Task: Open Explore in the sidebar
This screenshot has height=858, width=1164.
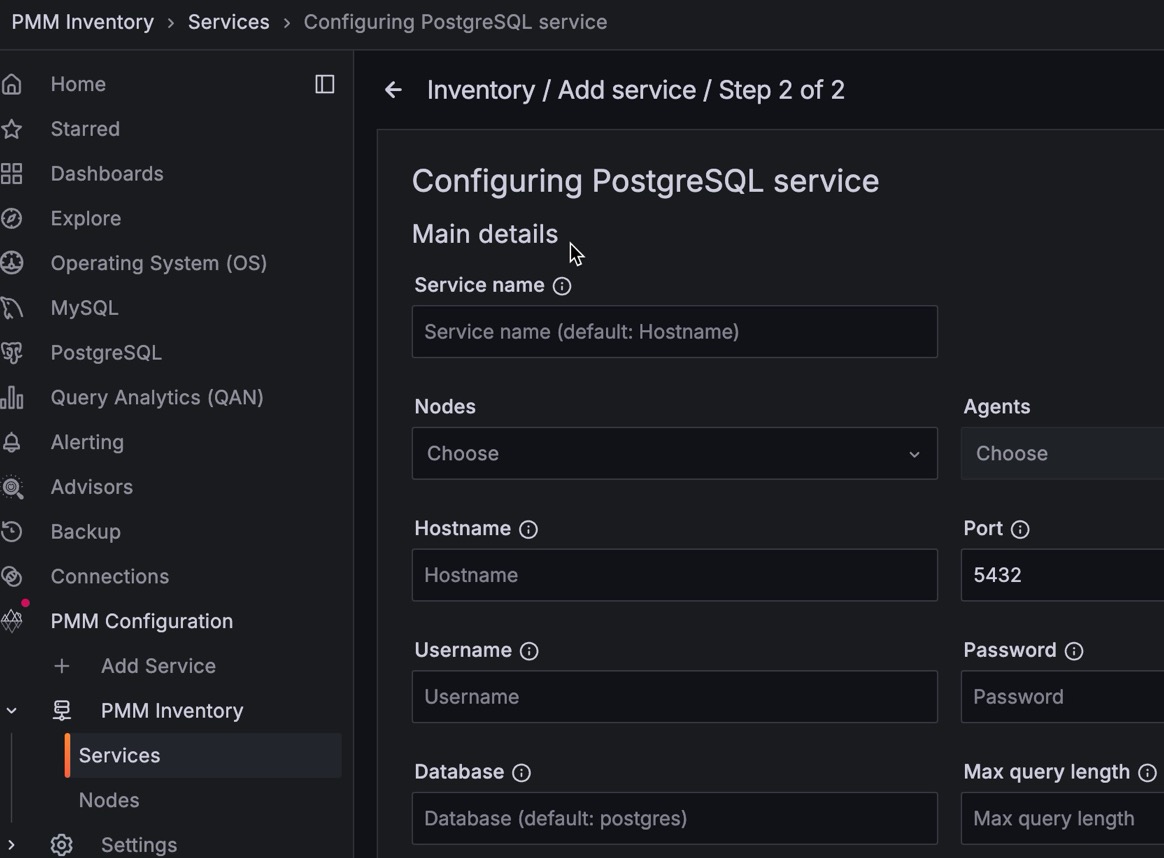Action: [86, 218]
